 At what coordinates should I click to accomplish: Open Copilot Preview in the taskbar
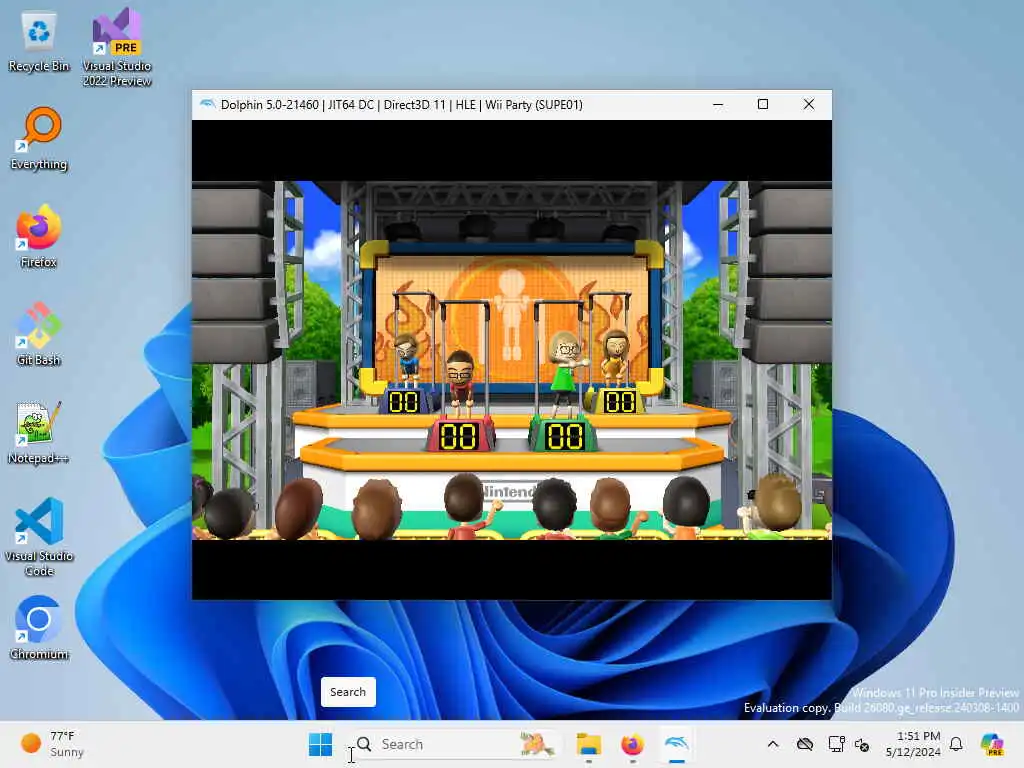(993, 744)
